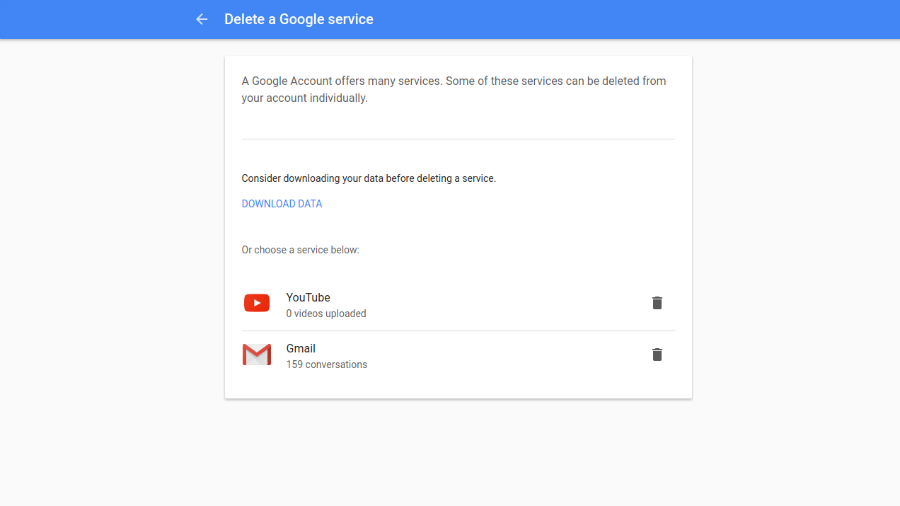Select the Gmail service name
Viewport: 900px width, 506px height.
tap(301, 349)
